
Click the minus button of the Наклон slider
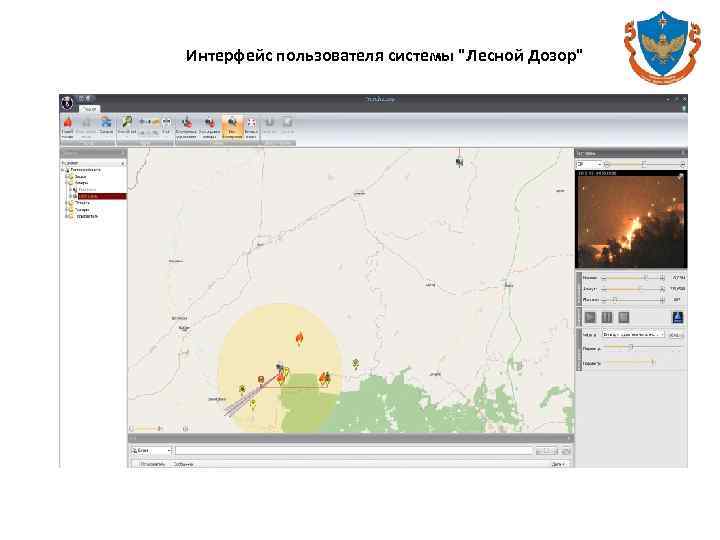coord(604,278)
